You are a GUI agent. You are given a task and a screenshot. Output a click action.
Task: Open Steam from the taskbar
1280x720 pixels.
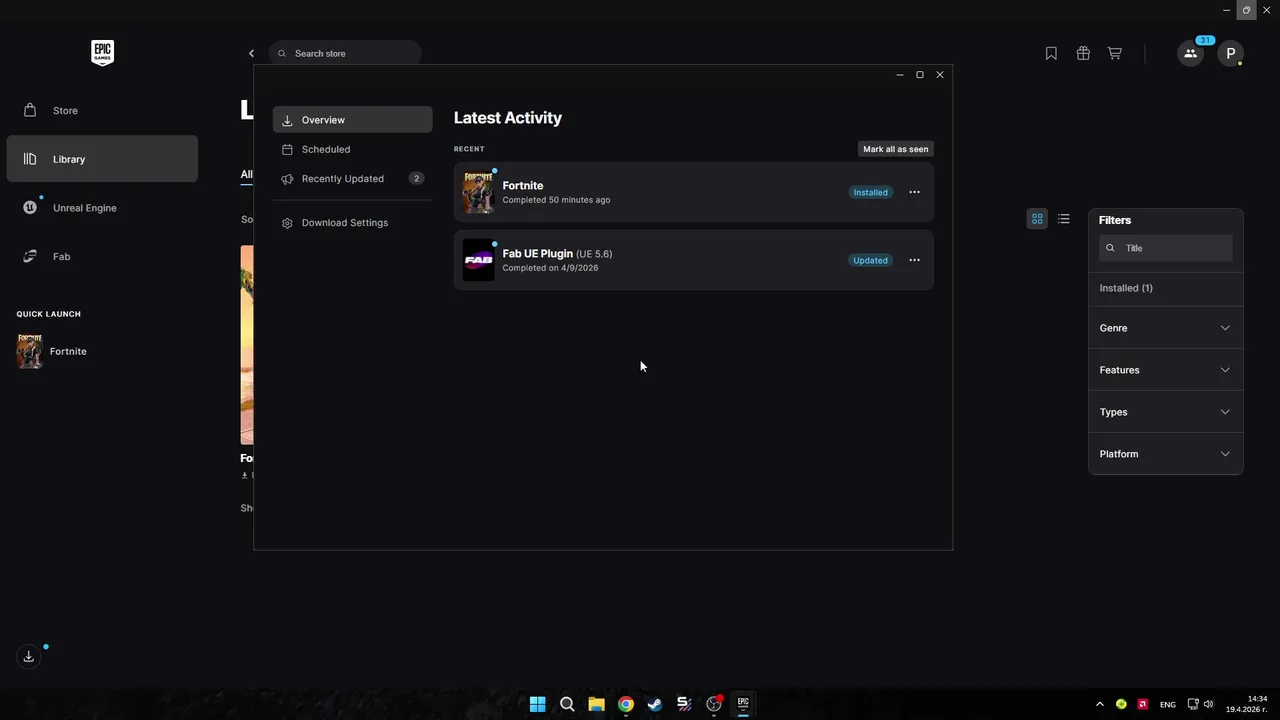click(x=655, y=704)
